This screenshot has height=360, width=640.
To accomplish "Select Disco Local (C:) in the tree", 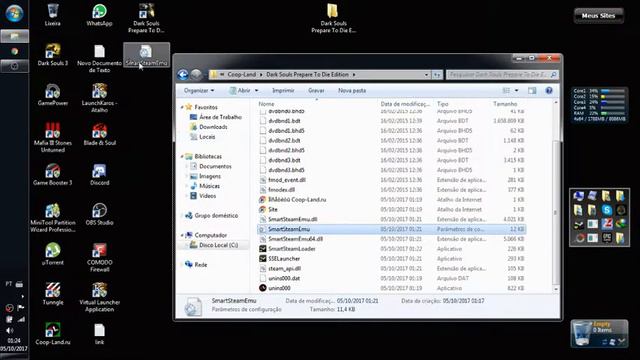I will [218, 245].
